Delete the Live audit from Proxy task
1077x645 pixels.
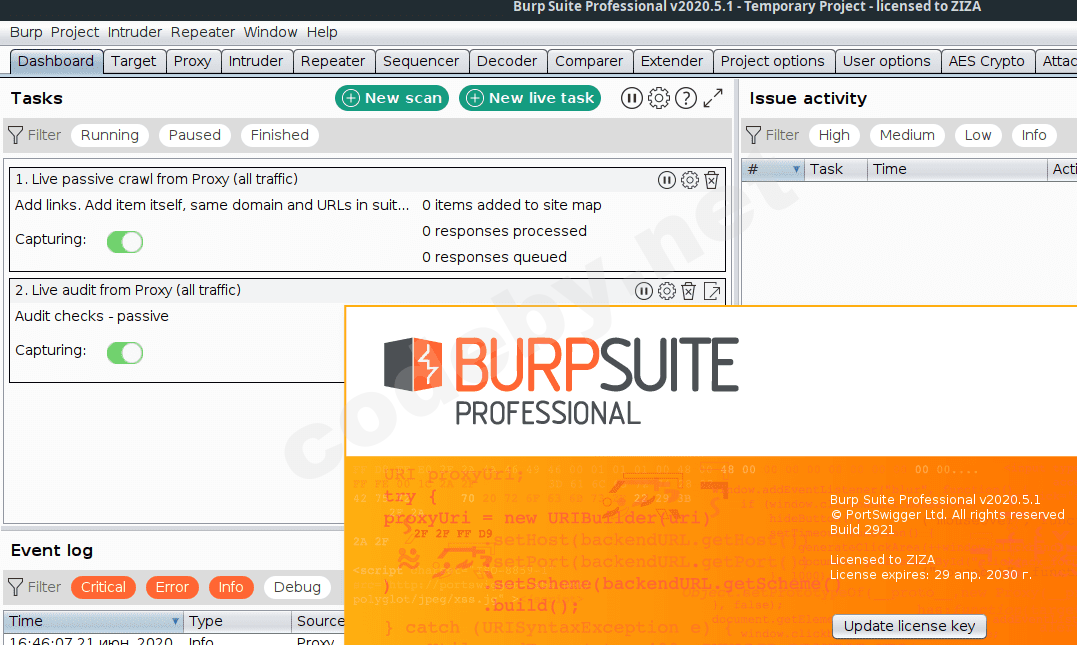688,291
